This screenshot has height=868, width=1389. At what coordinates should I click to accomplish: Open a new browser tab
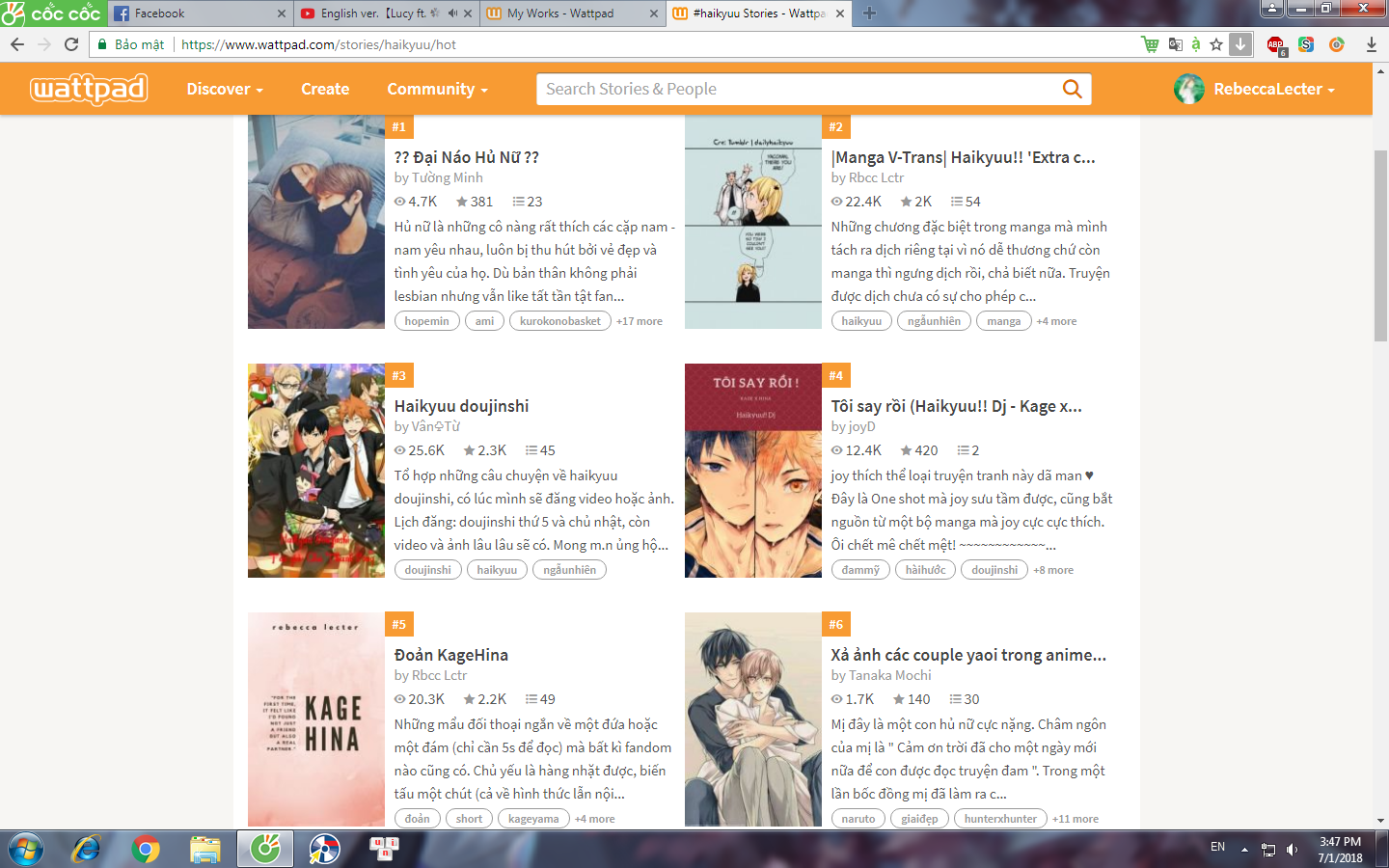point(869,14)
